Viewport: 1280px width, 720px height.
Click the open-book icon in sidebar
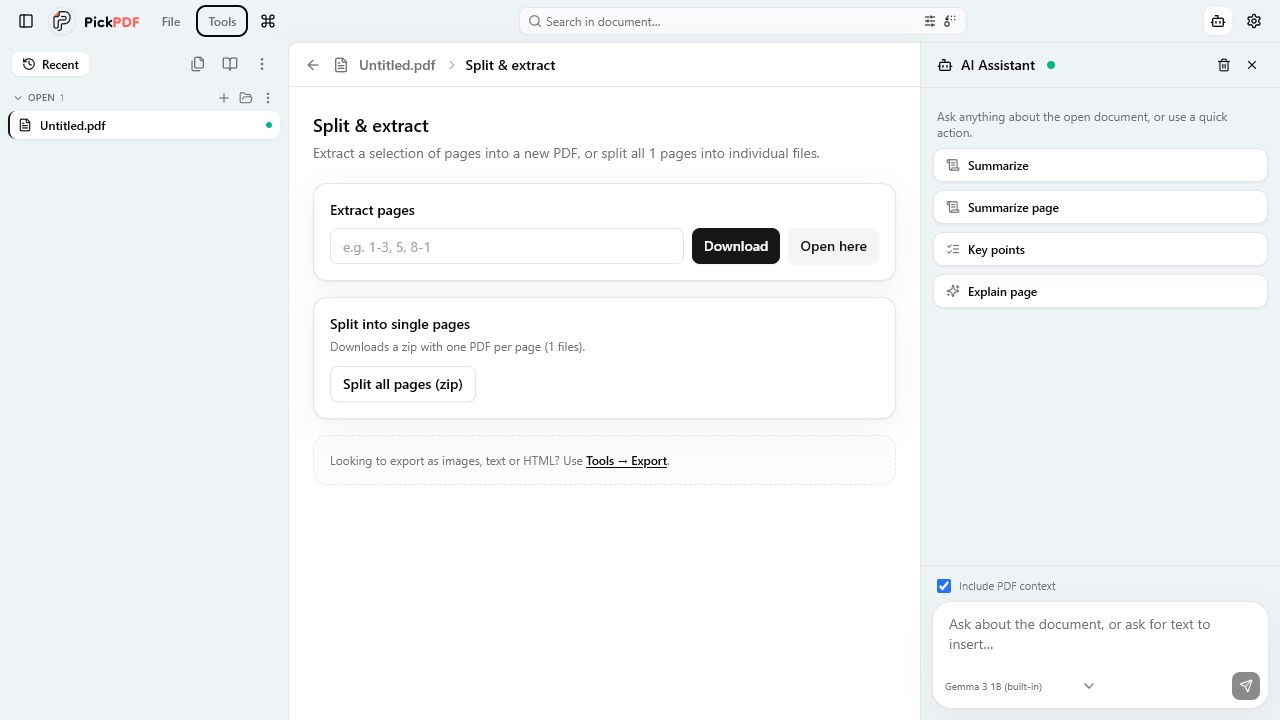point(230,64)
